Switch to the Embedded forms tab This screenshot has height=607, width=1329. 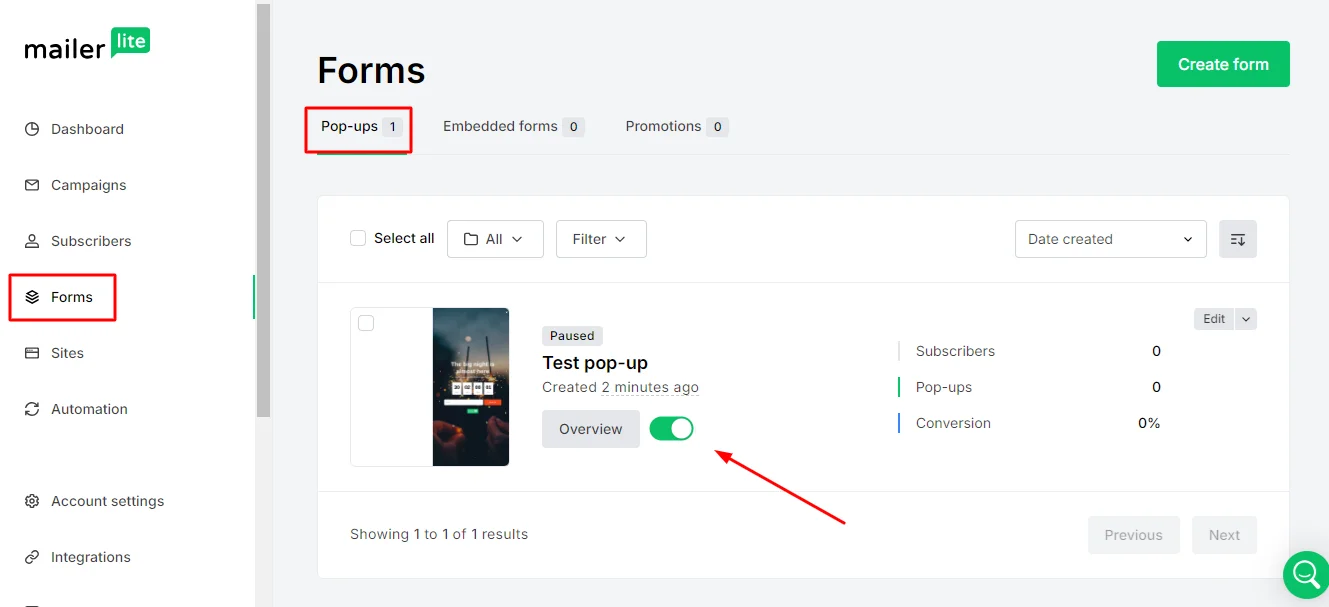[513, 127]
